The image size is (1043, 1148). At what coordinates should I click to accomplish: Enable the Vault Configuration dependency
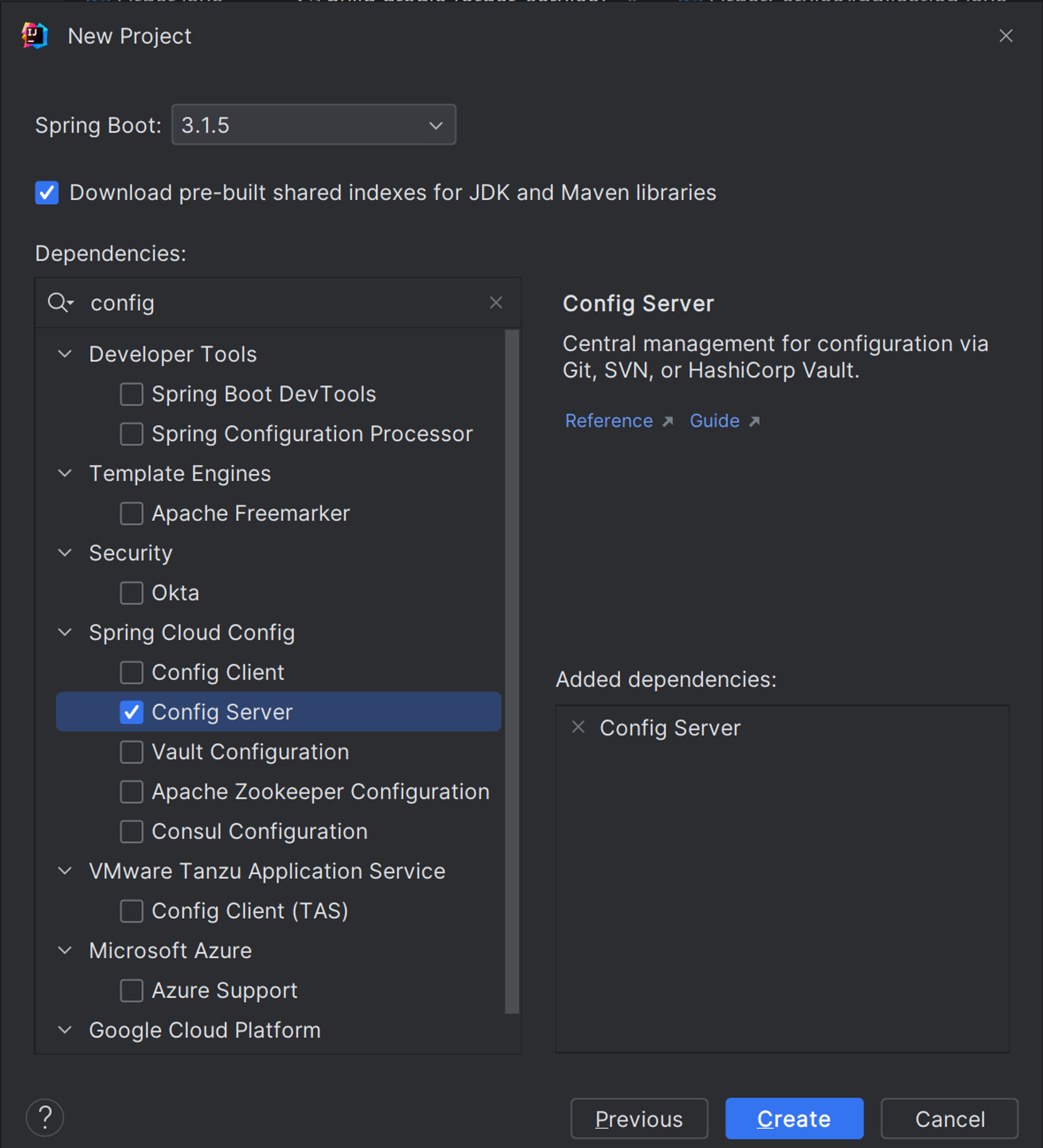131,752
